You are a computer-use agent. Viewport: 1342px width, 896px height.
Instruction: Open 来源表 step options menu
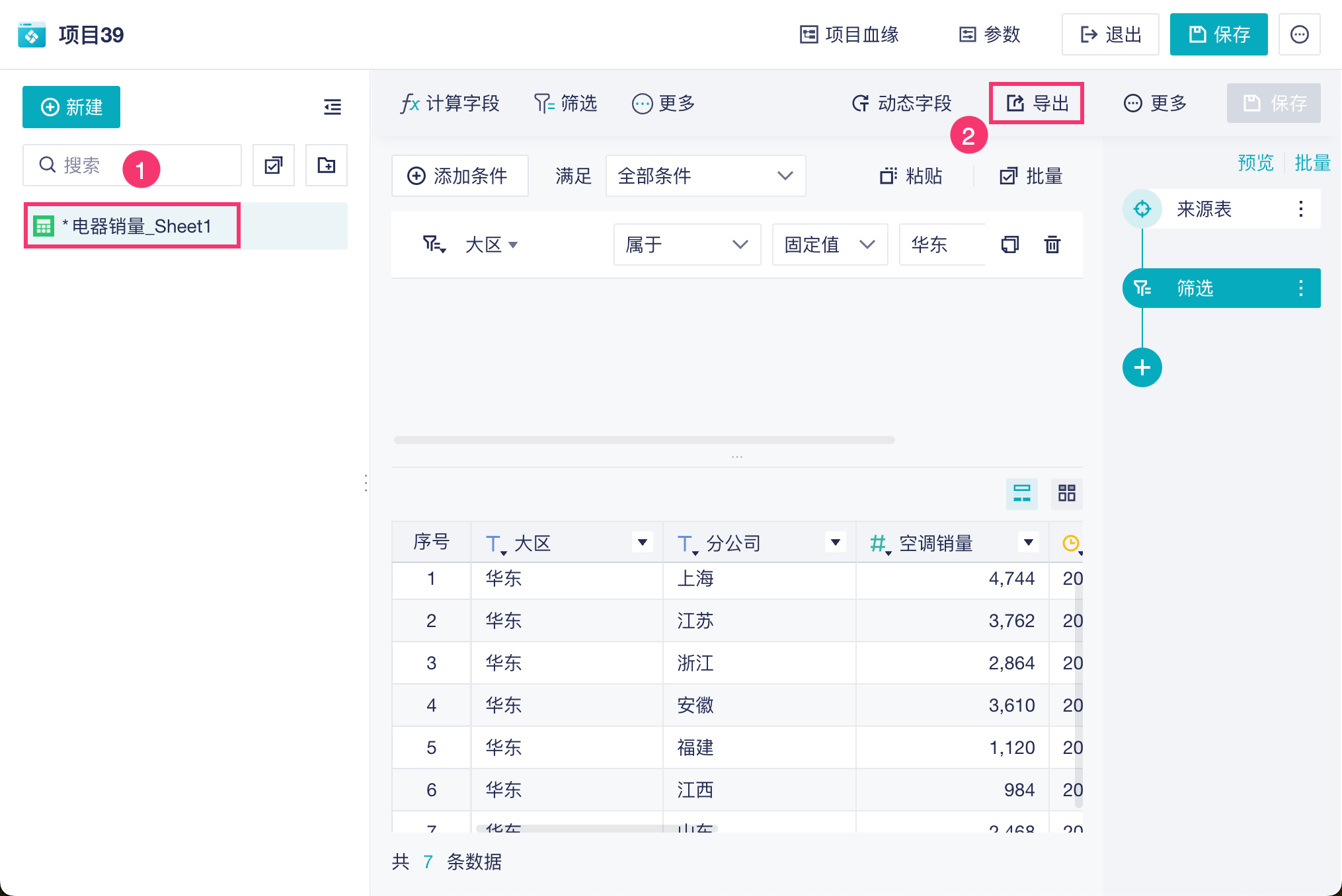click(1300, 209)
